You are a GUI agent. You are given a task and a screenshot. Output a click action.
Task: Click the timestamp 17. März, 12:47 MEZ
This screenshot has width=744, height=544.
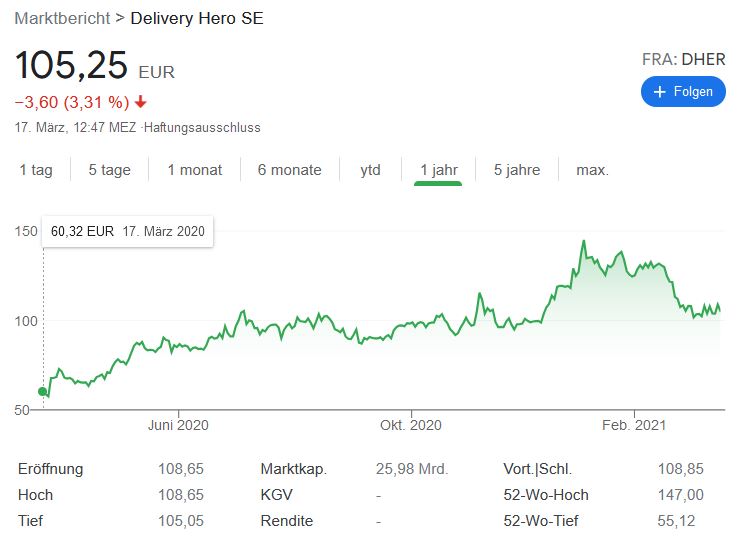pyautogui.click(x=75, y=128)
